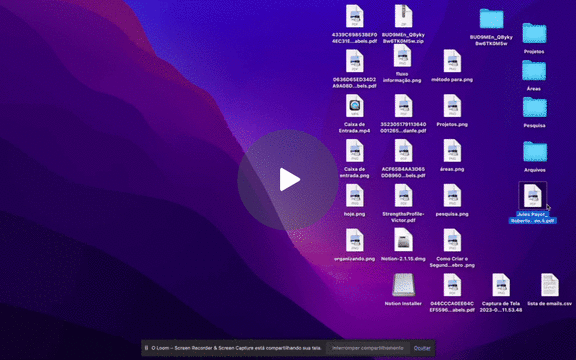Viewport: 576px width, 360px height.
Task: Select the hoje.png file icon
Action: [x=354, y=195]
